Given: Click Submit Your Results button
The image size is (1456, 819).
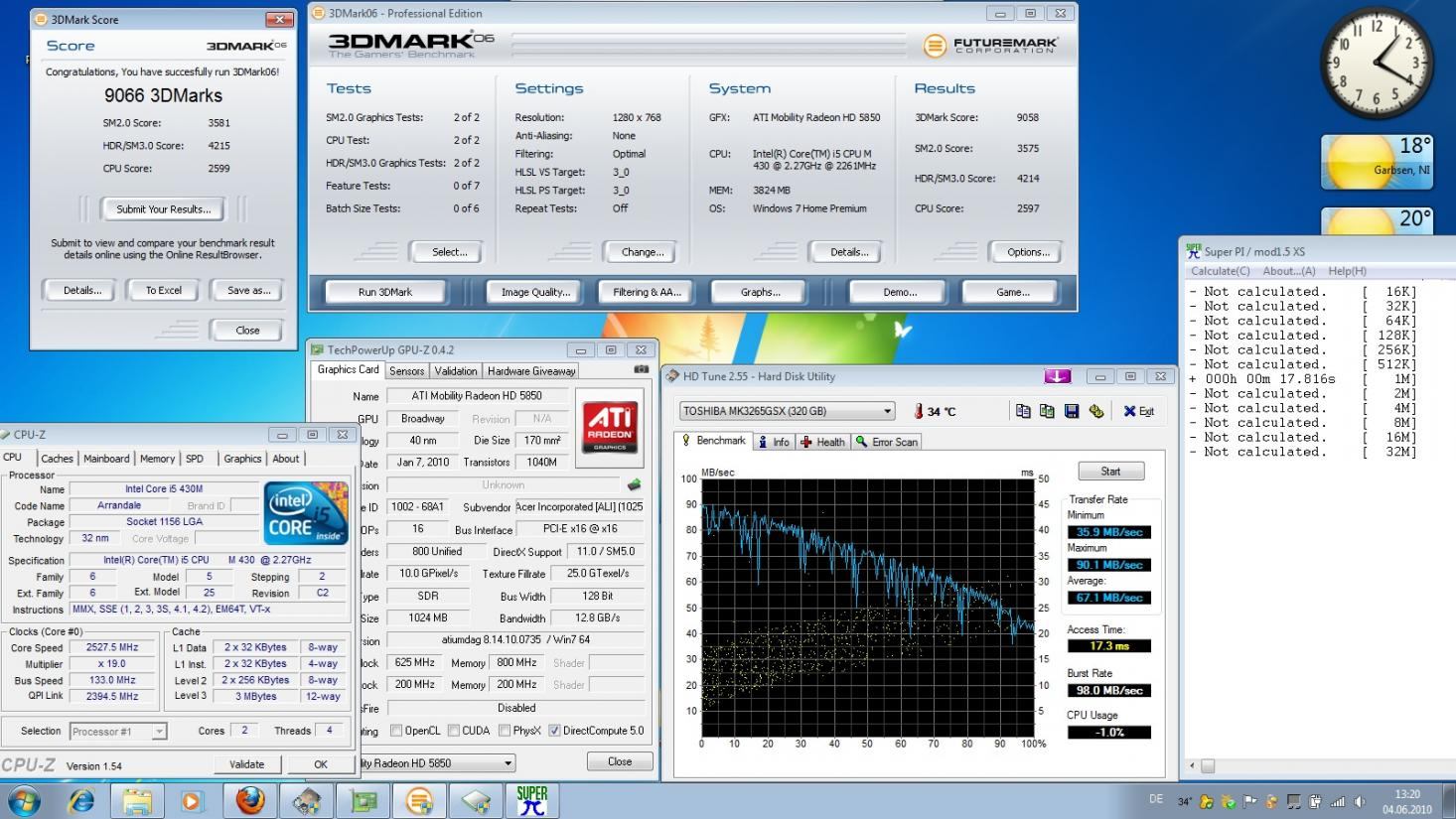Looking at the screenshot, I should (x=164, y=209).
